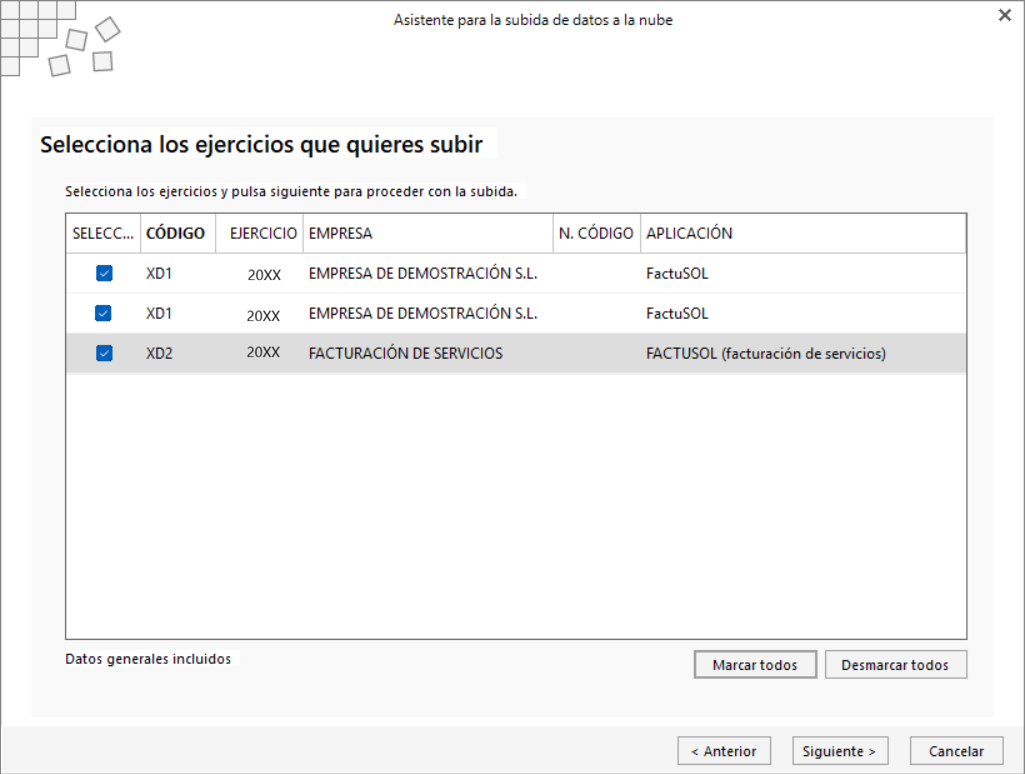Select the FACTURACIÓN DE SERVICIOS row
This screenshot has width=1025, height=774.
pos(516,353)
